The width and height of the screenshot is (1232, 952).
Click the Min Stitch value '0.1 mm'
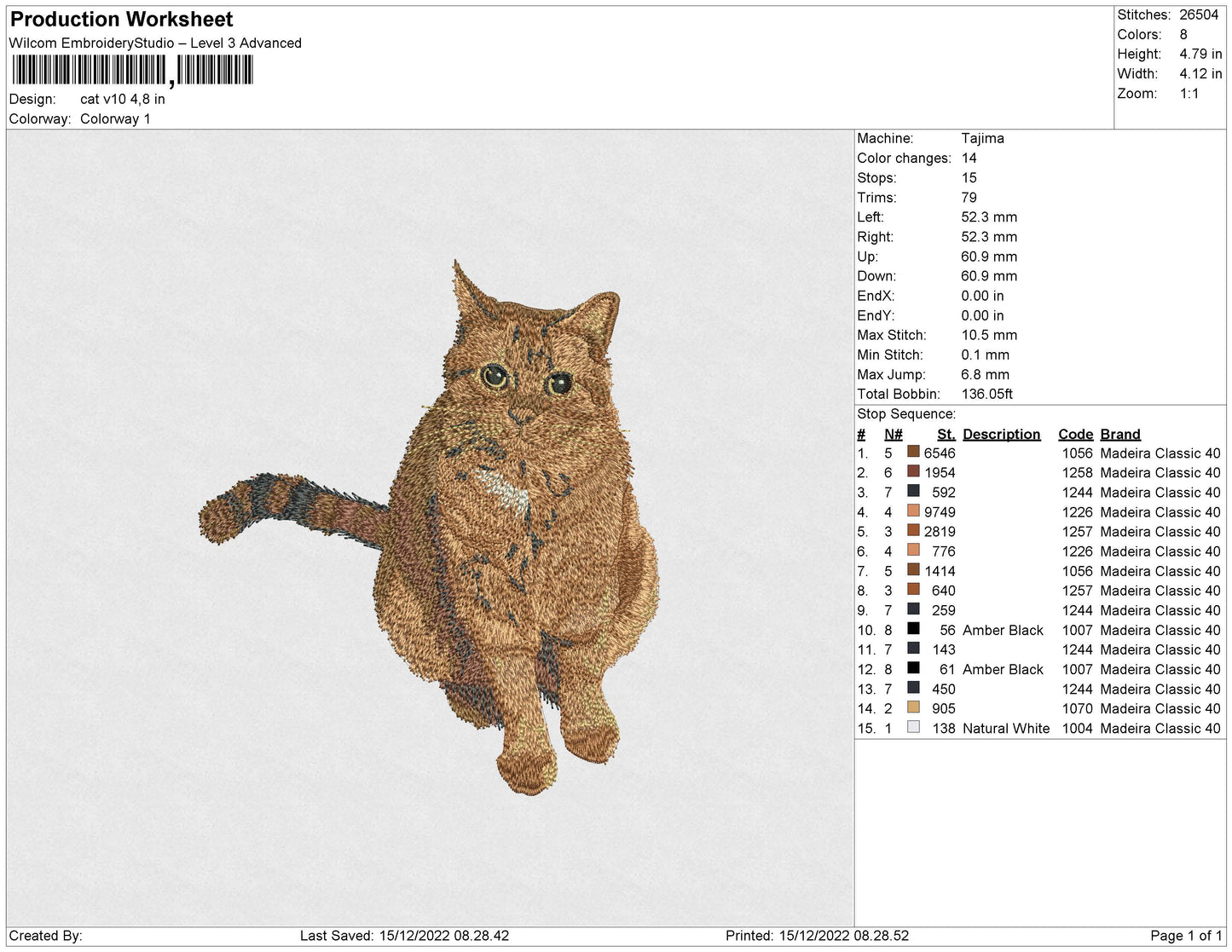coord(985,355)
